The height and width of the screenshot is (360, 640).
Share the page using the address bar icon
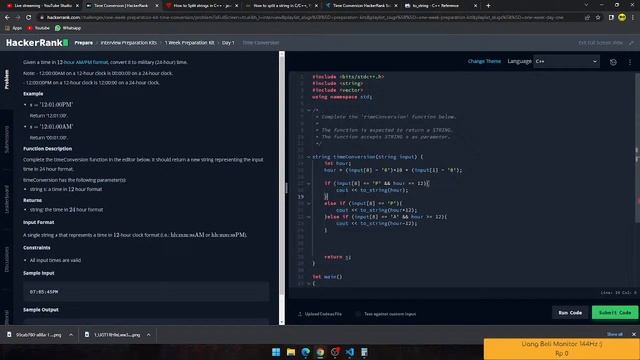pyautogui.click(x=587, y=18)
